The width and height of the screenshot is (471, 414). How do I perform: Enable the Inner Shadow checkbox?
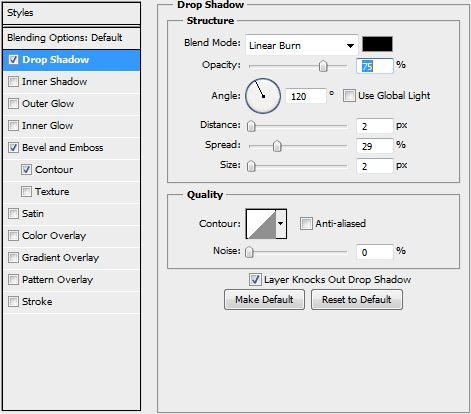click(13, 81)
